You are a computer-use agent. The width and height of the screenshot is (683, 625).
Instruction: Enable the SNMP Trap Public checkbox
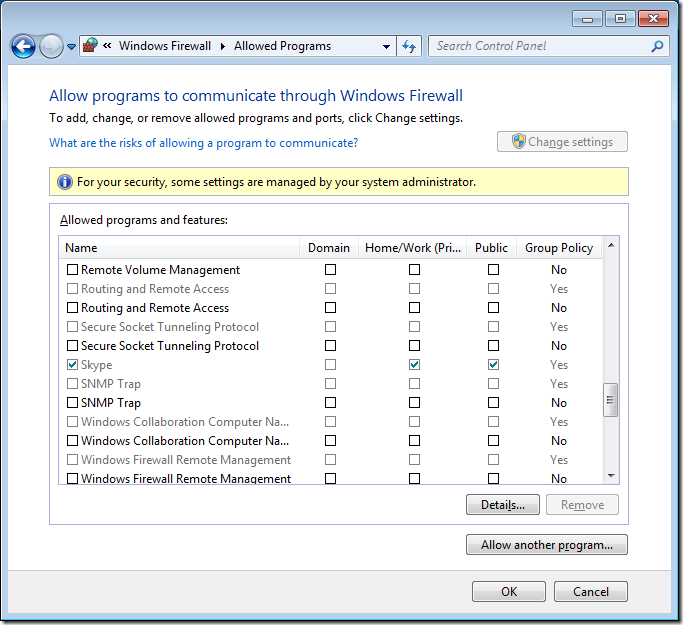[x=493, y=403]
